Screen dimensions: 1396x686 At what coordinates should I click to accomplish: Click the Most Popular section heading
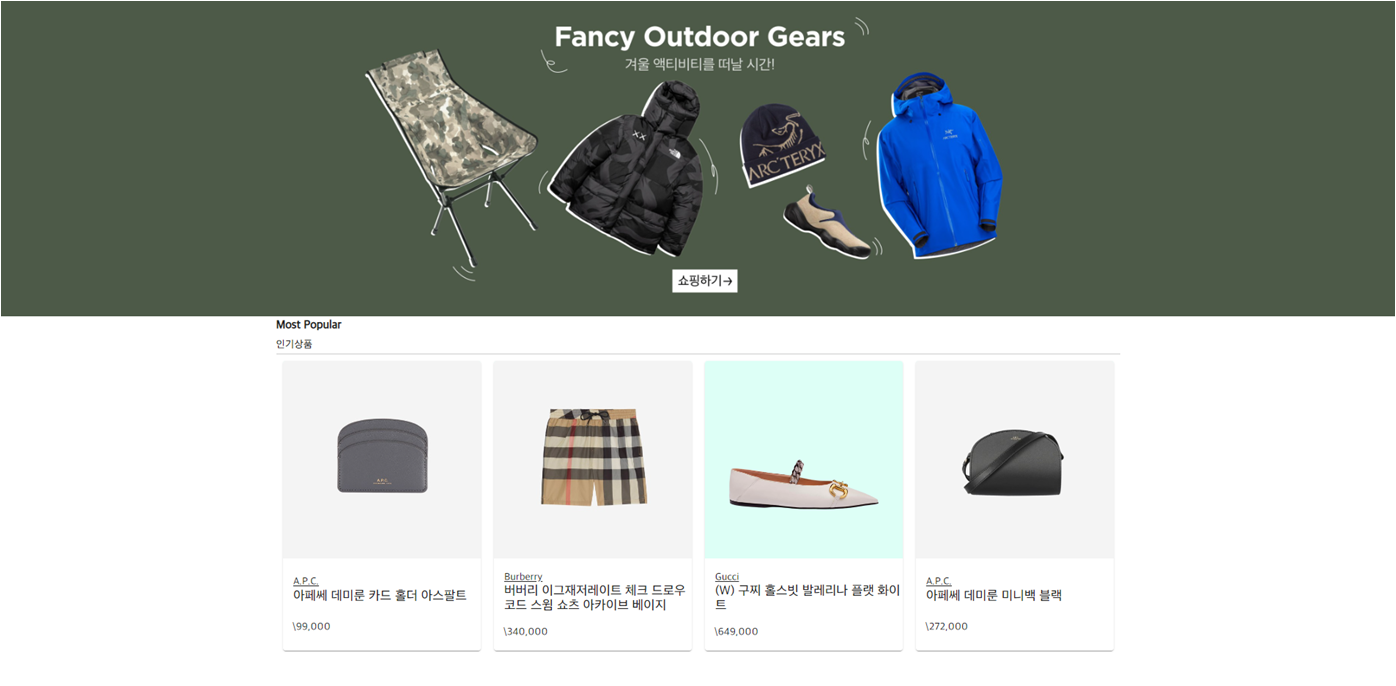point(309,325)
